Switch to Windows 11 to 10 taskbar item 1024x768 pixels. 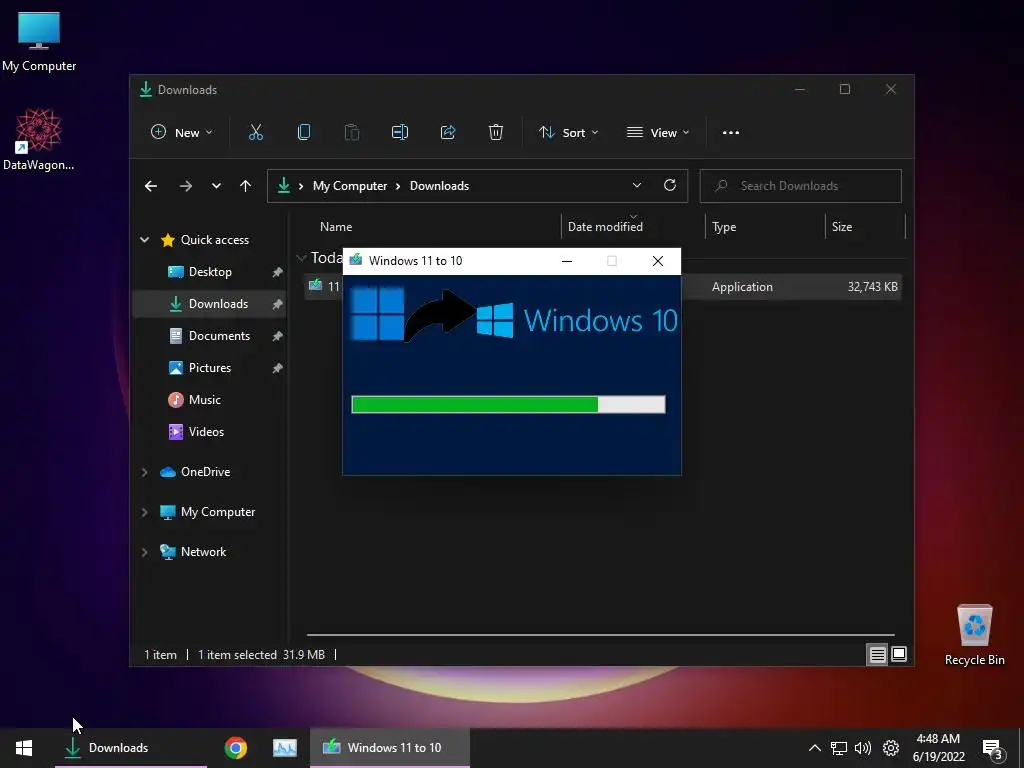pos(390,748)
